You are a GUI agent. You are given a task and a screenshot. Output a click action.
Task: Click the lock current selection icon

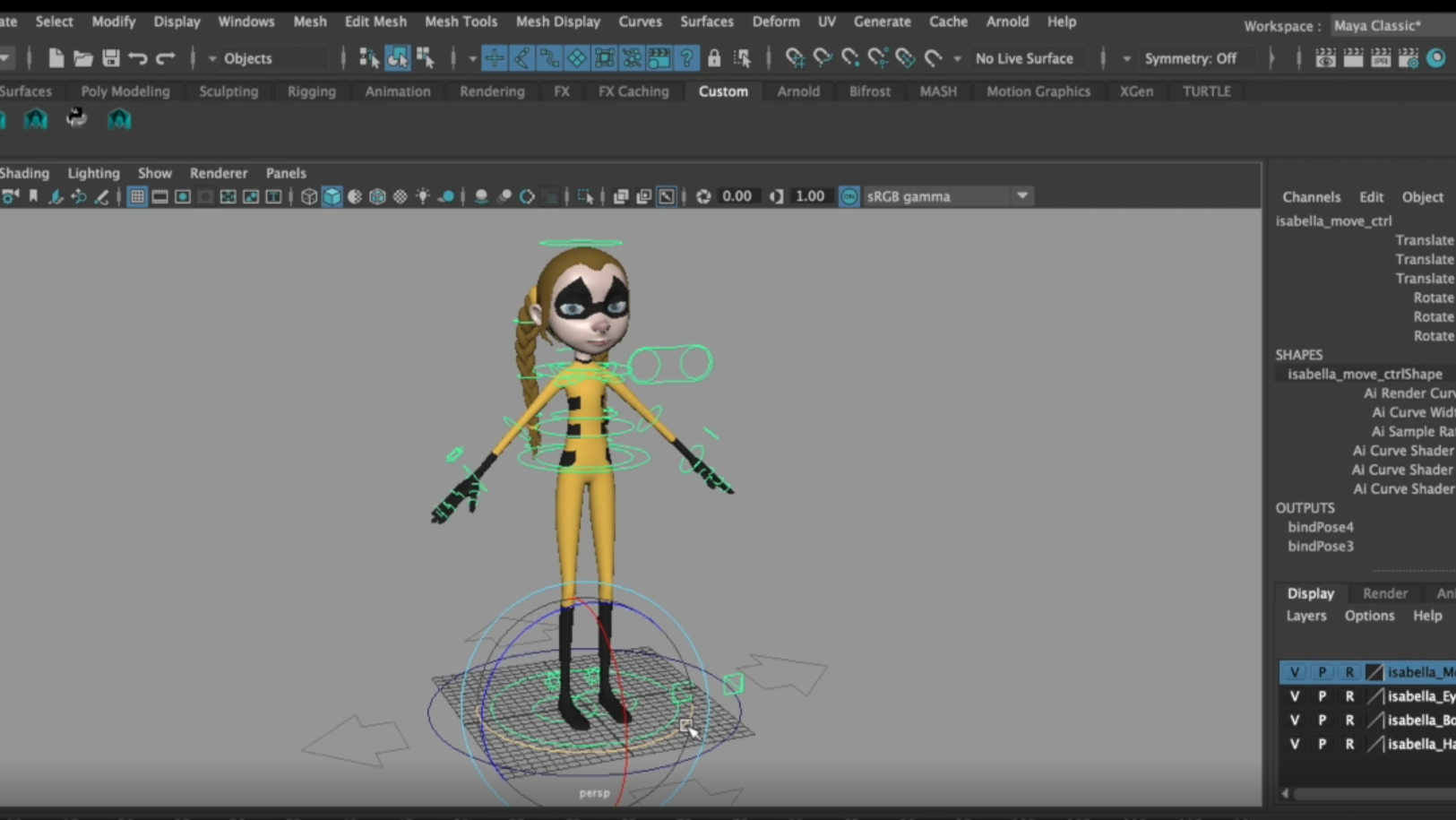(714, 58)
